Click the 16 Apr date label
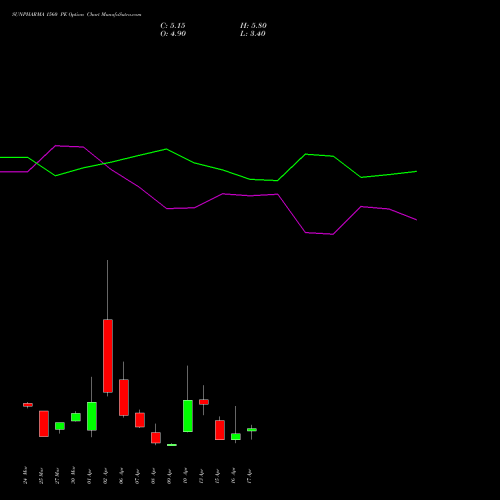The width and height of the screenshot is (500, 500). click(233, 476)
